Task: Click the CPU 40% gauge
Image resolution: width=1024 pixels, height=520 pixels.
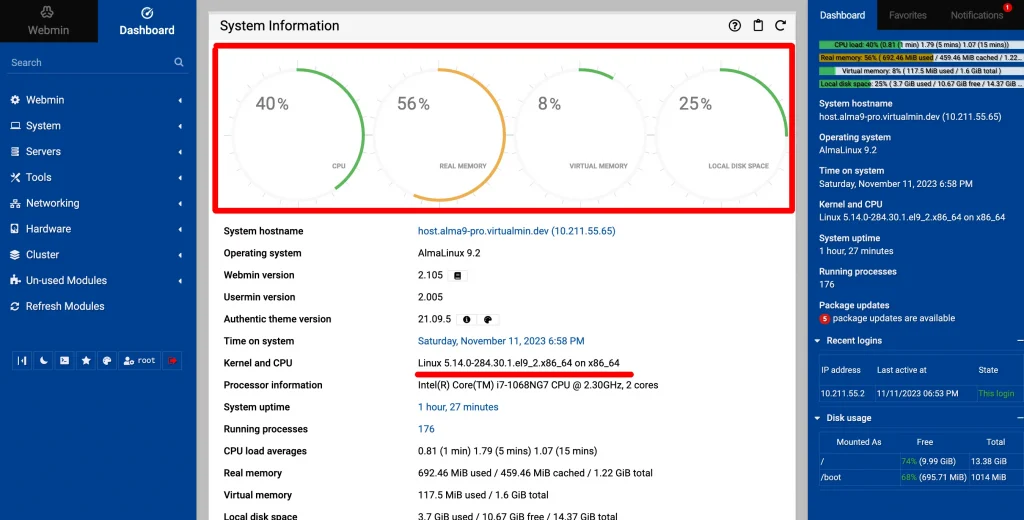Action: (297, 134)
